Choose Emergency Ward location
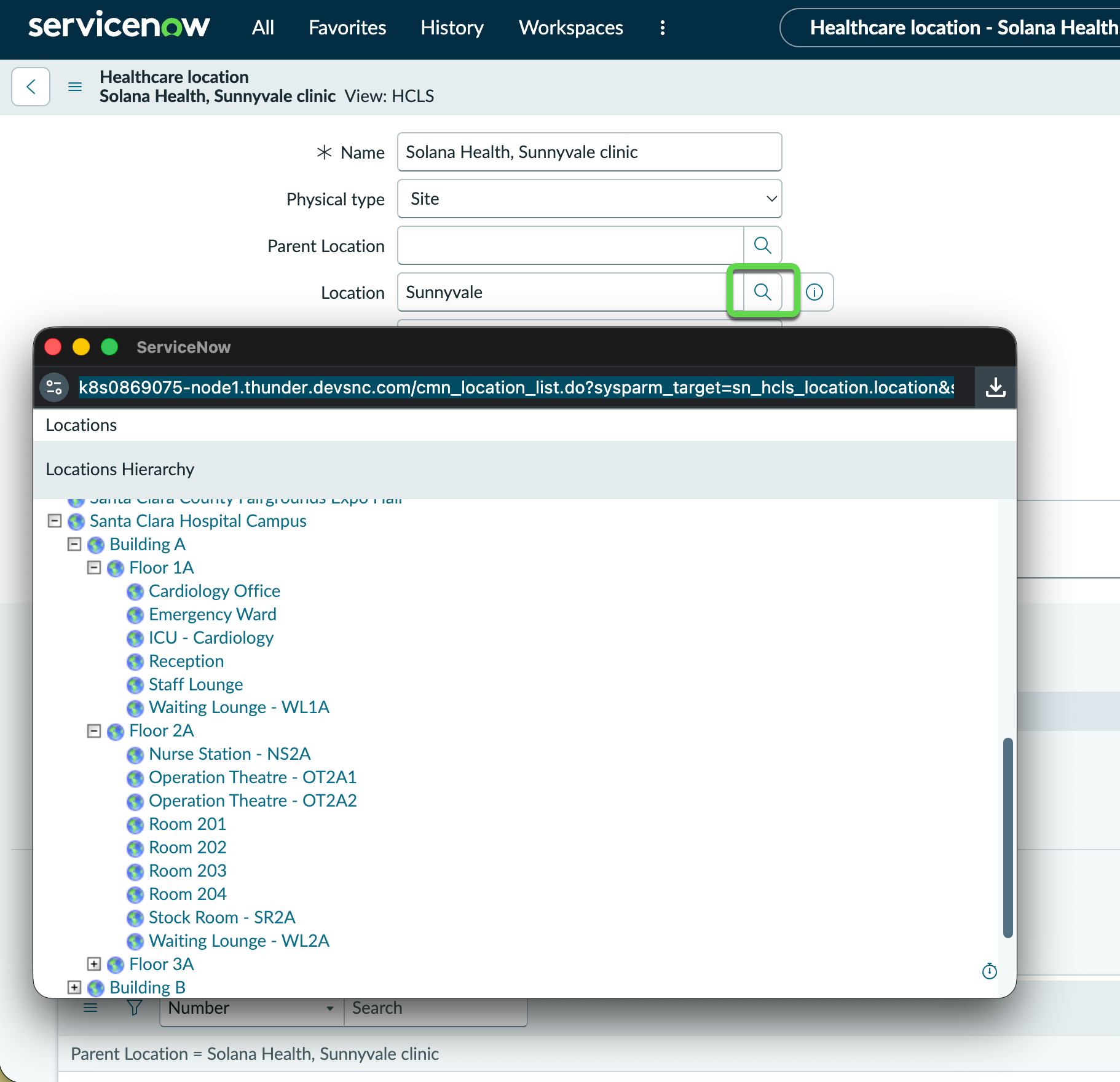This screenshot has height=1082, width=1120. tap(213, 614)
